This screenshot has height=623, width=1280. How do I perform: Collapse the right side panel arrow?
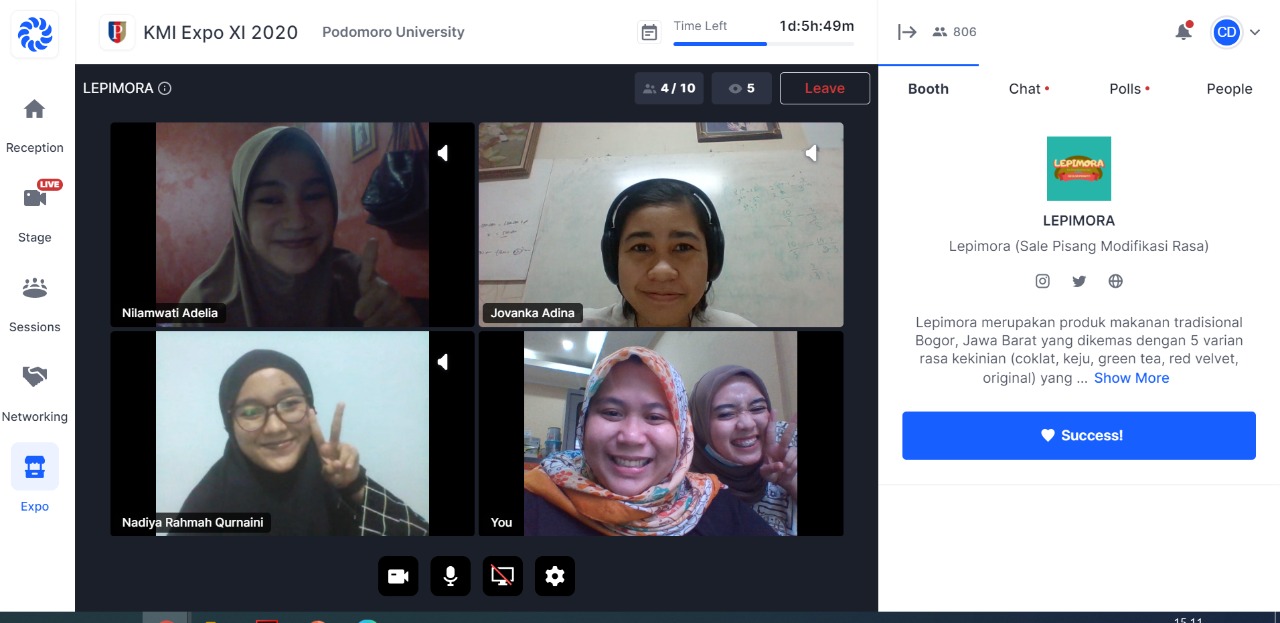click(907, 32)
